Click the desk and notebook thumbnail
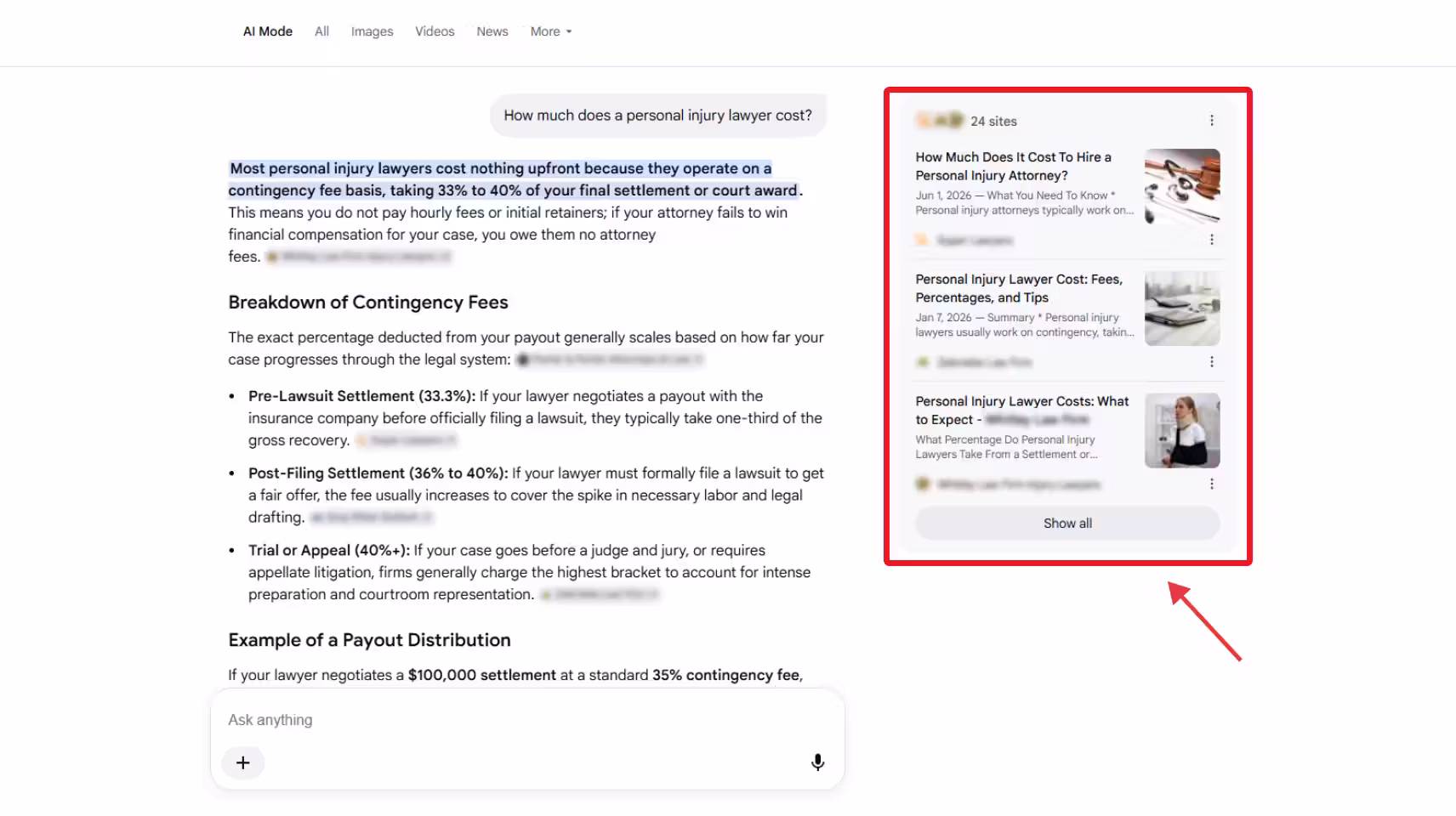Screen dimensions: 1456x816 [x=1182, y=309]
